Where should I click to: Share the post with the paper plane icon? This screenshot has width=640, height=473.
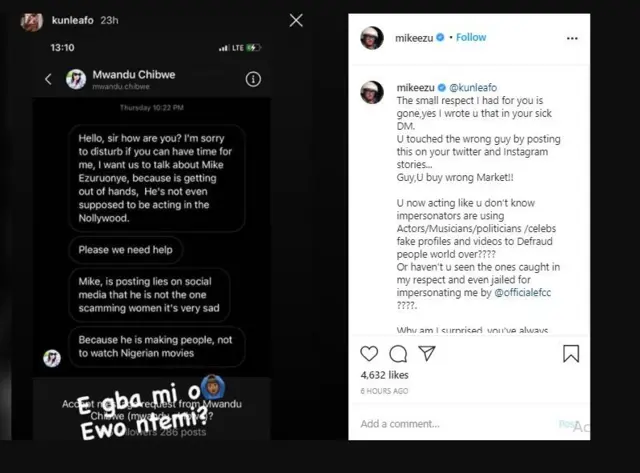pos(427,353)
